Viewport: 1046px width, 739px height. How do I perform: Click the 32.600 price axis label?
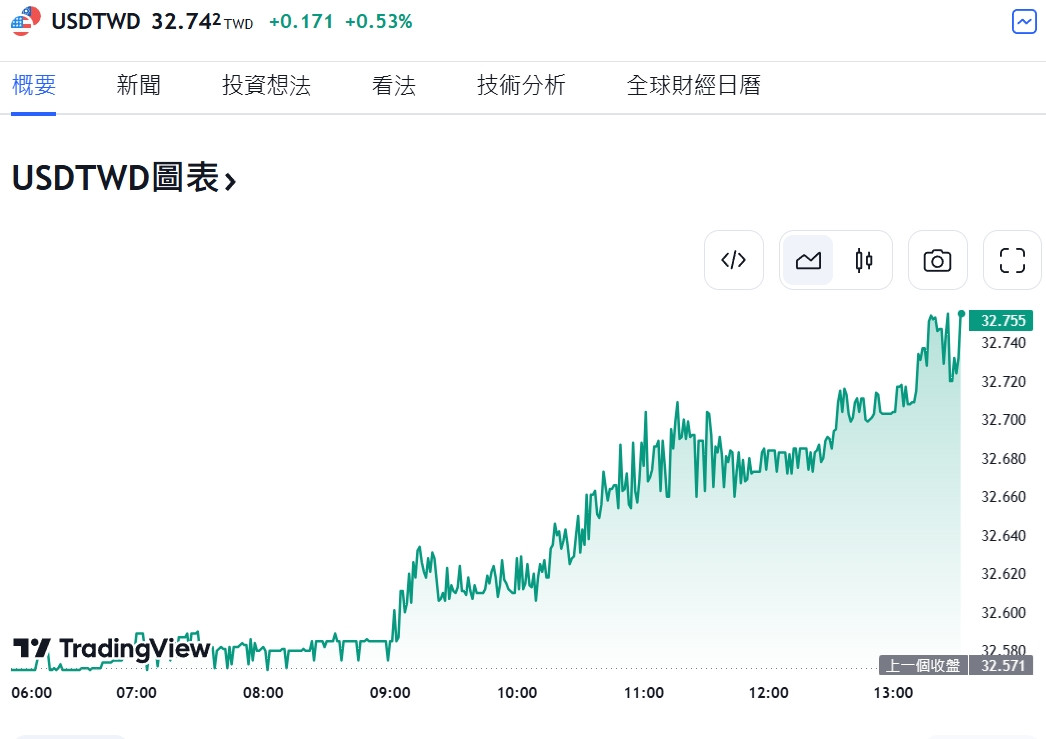(x=1003, y=612)
